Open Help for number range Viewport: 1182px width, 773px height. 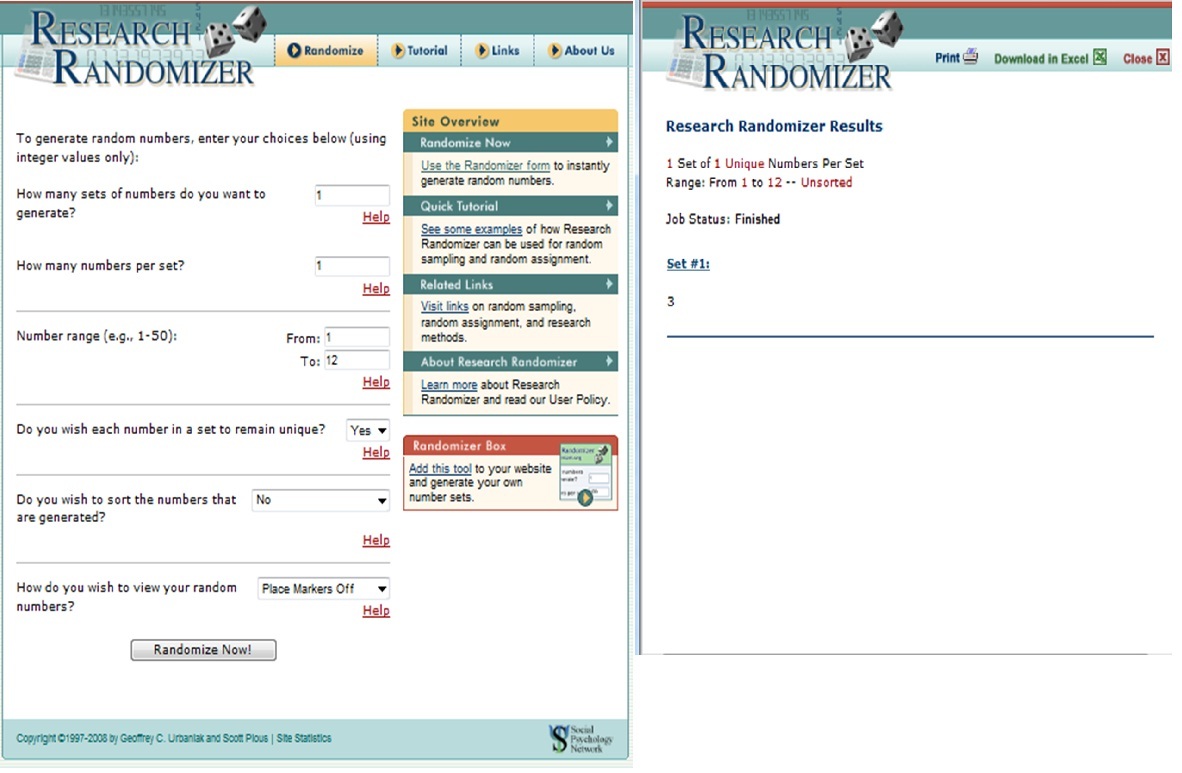pos(376,382)
